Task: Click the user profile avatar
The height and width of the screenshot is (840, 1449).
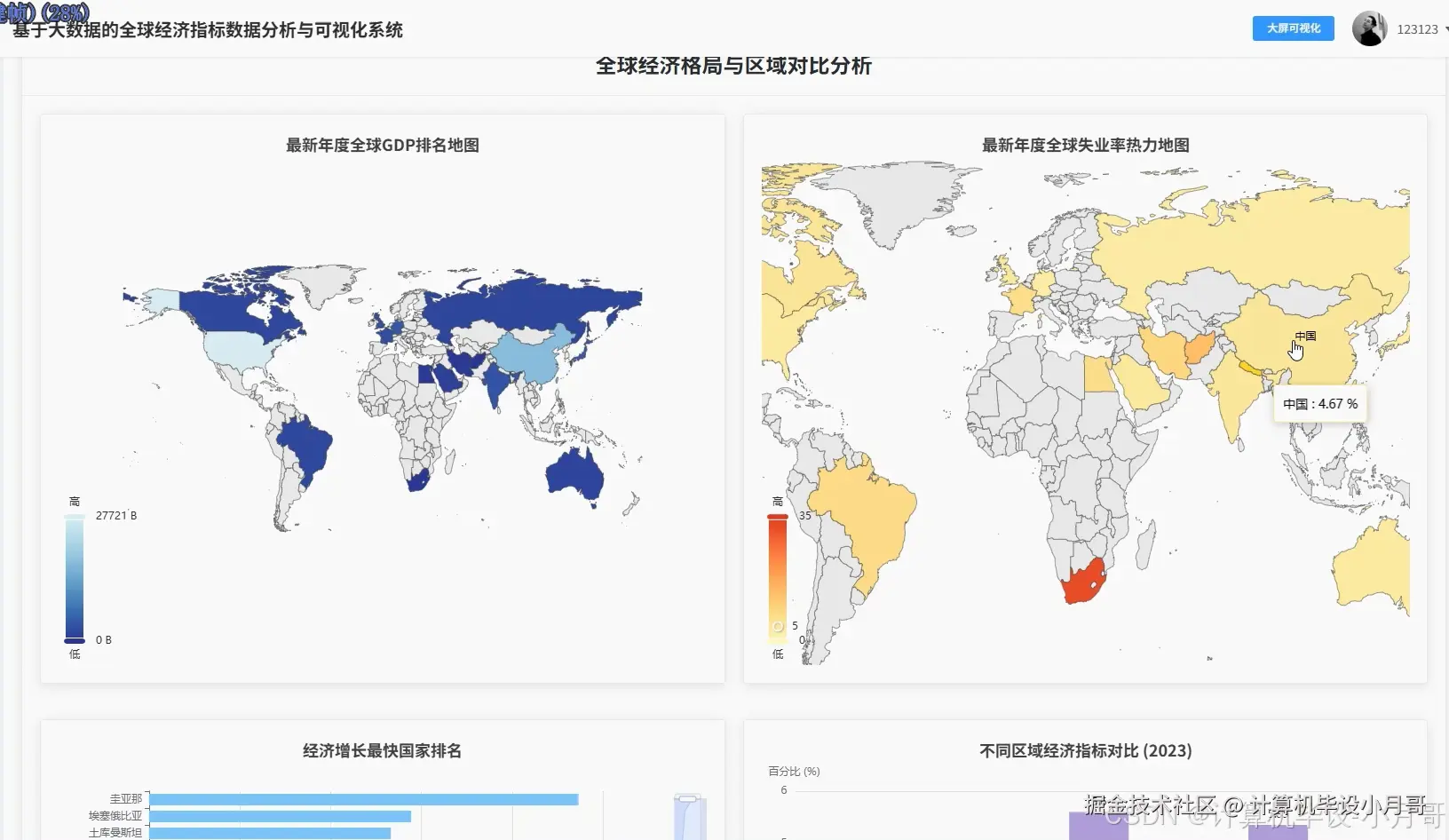Action: click(1371, 28)
